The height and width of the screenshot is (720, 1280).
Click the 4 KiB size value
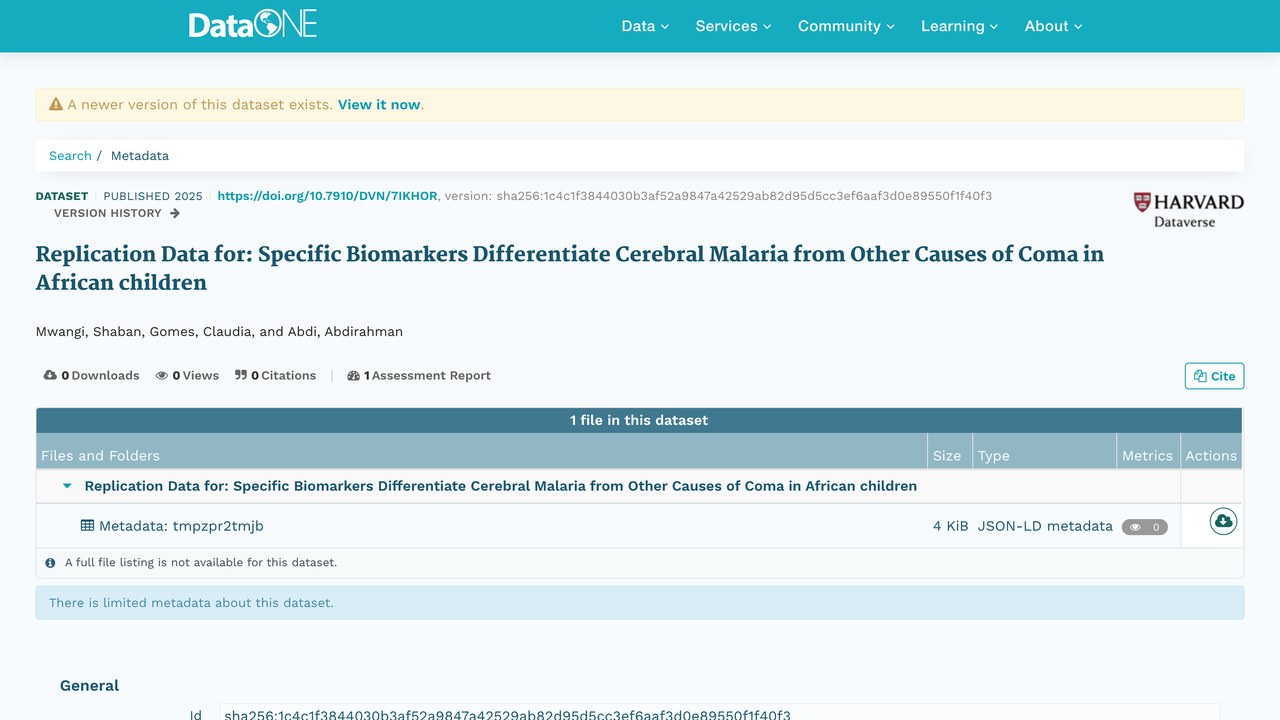point(951,526)
